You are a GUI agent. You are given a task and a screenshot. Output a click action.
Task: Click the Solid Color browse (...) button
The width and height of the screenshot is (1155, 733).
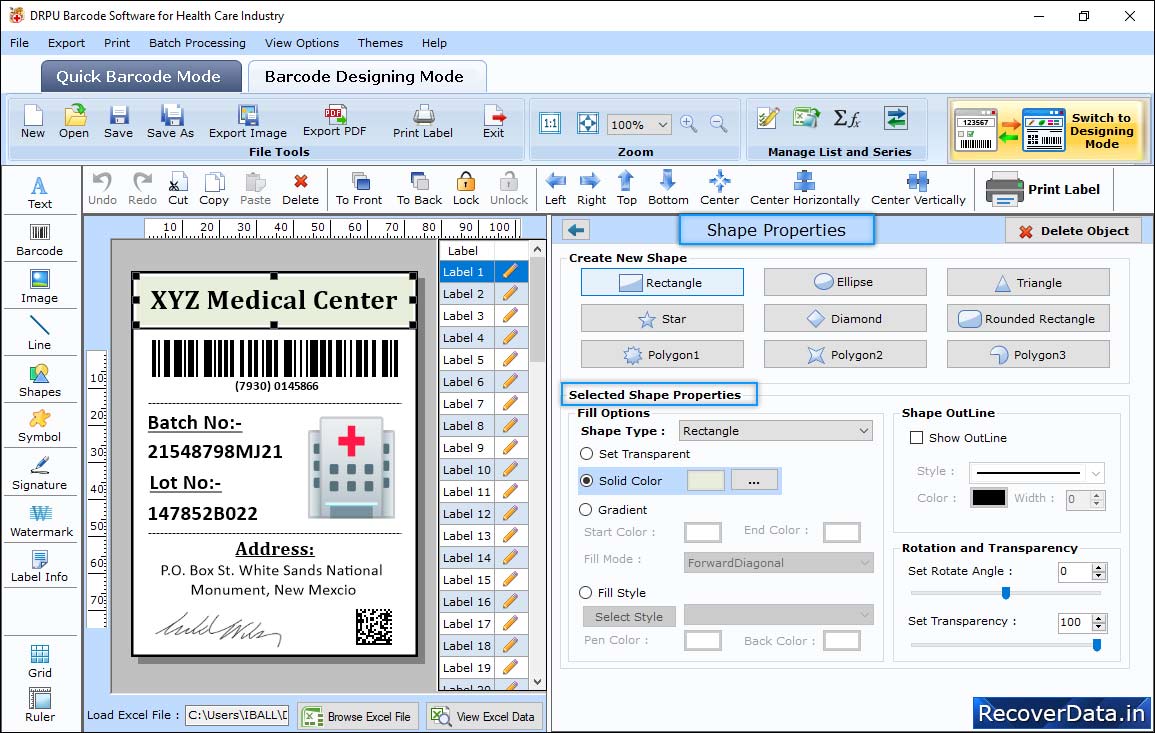(x=754, y=480)
